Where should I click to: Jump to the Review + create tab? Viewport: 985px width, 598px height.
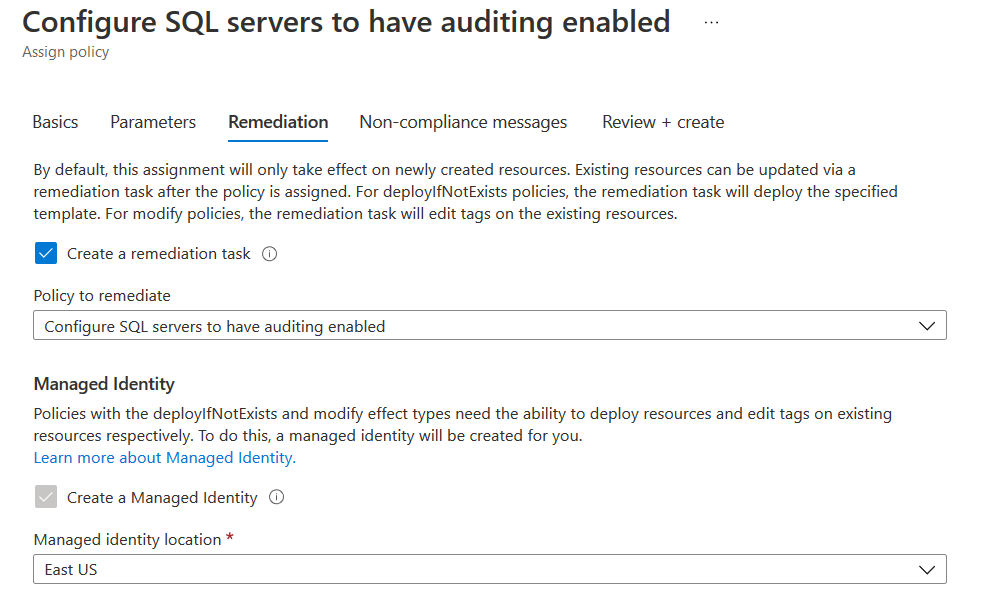pyautogui.click(x=663, y=122)
